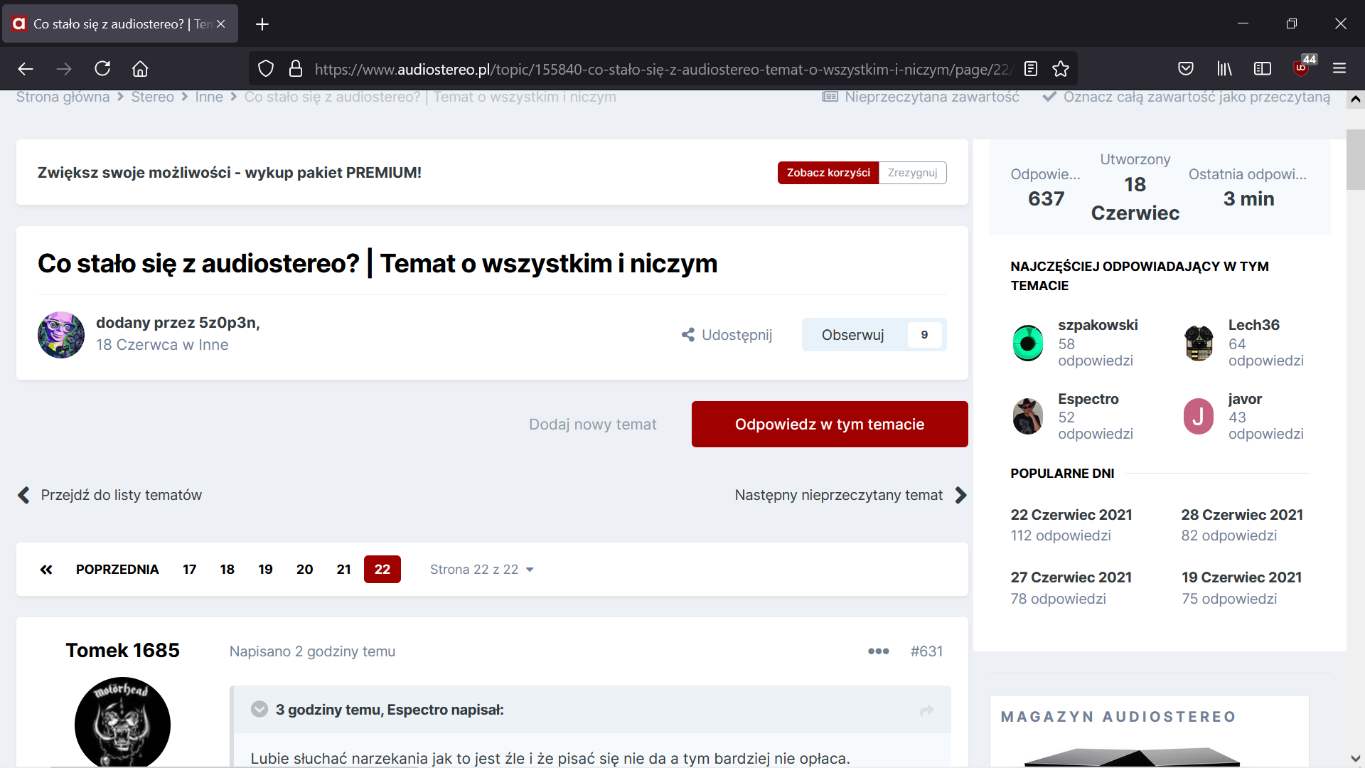Viewport: 1365px width, 768px height.
Task: Click Inne breadcrumb link
Action: coord(209,97)
